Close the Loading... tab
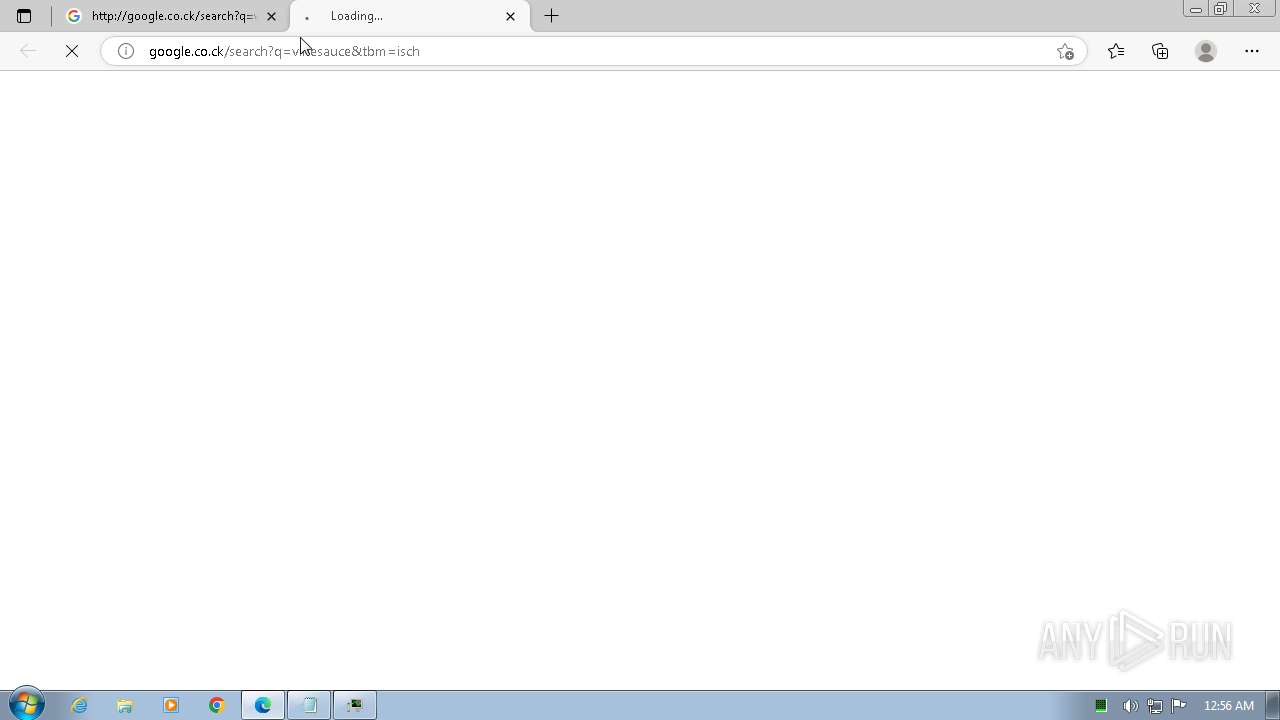 (510, 16)
